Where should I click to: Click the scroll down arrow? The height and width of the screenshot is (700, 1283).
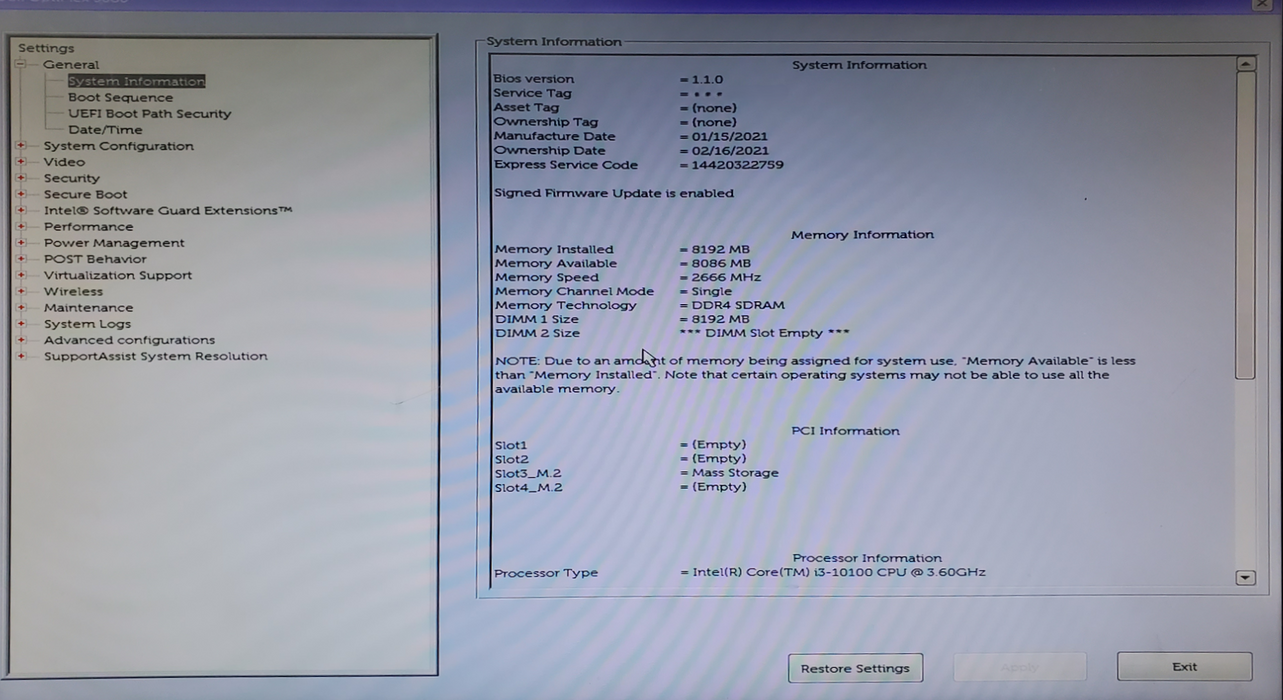click(x=1245, y=577)
